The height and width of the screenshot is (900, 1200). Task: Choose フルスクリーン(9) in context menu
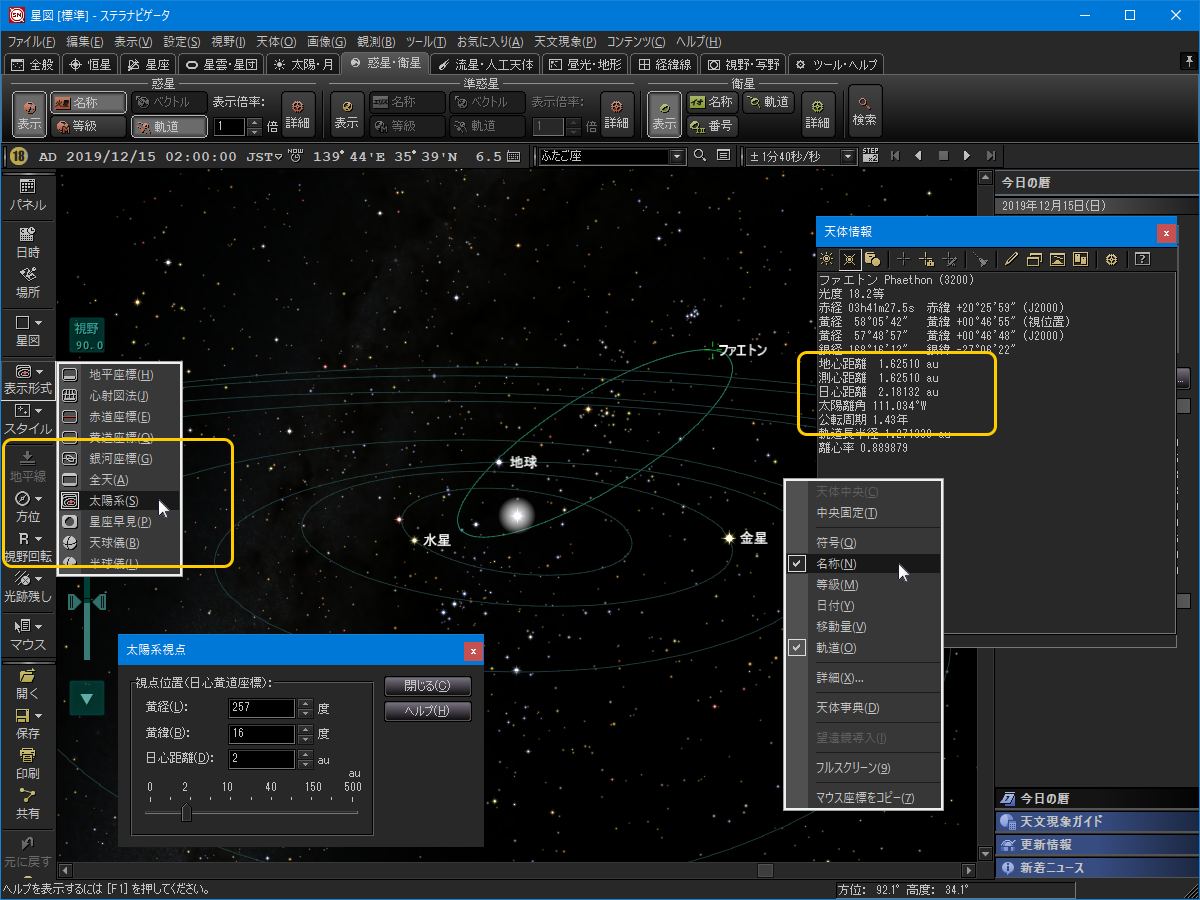pyautogui.click(x=864, y=768)
